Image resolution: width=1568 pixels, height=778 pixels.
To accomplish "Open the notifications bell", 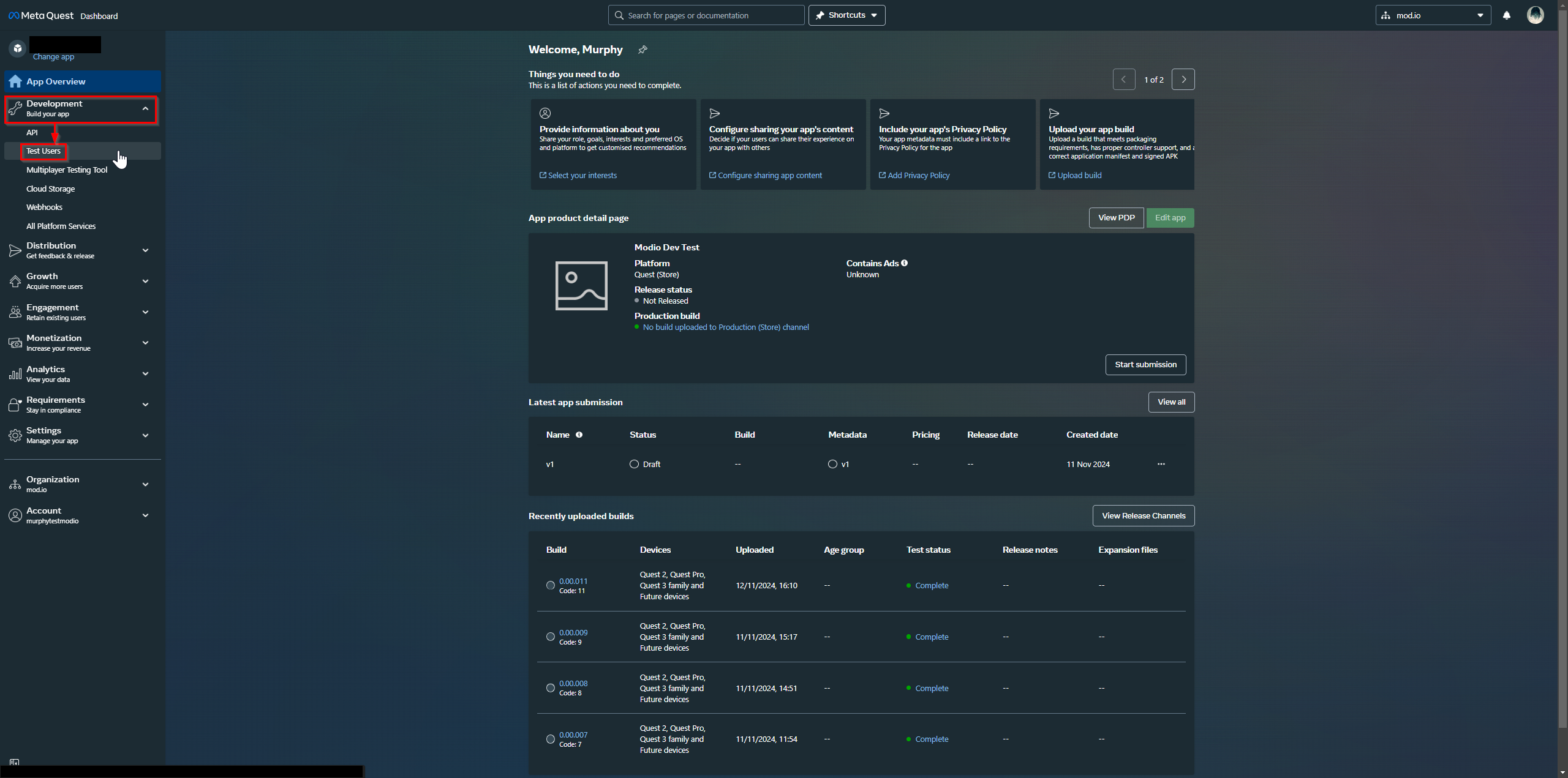I will (x=1506, y=15).
